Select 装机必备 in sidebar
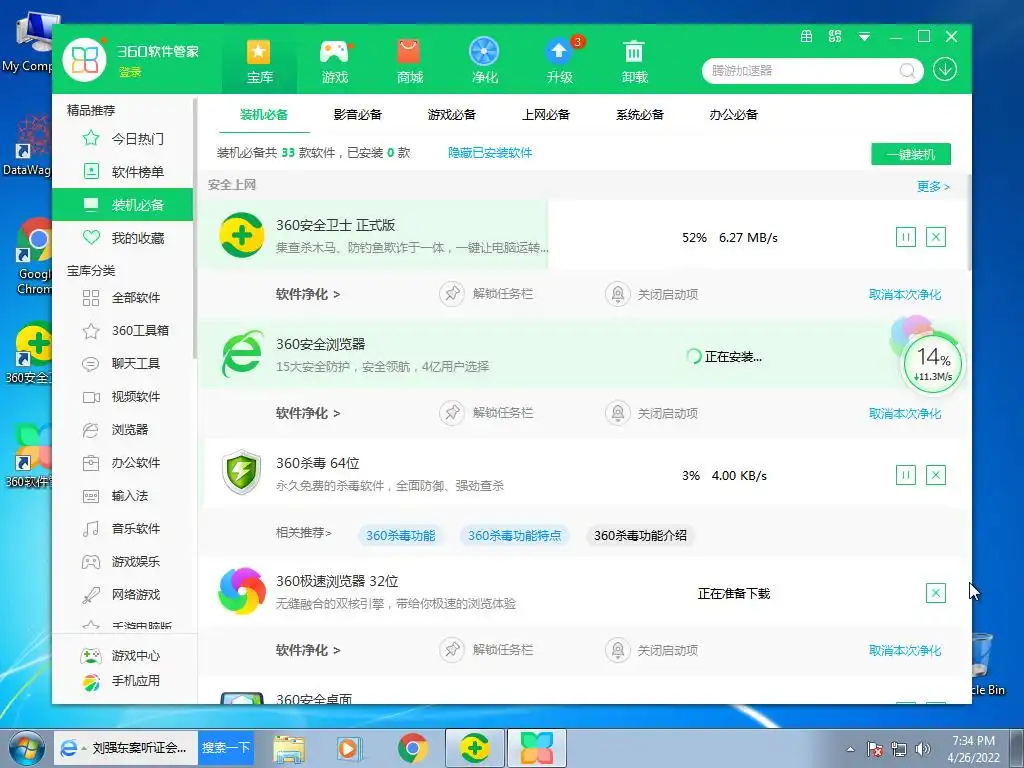1024x768 pixels. tap(123, 205)
